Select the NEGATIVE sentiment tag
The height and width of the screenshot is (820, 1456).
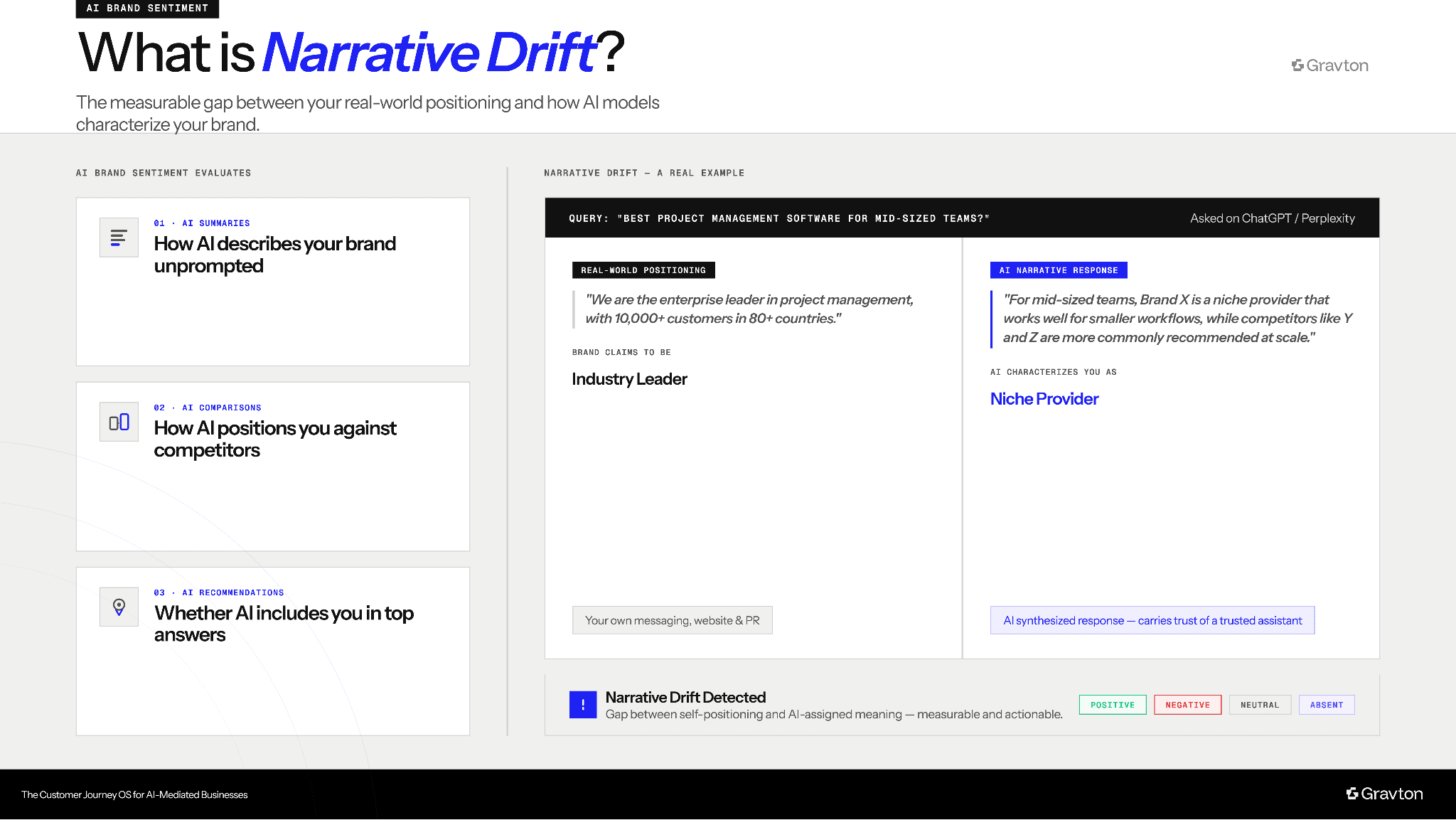(1187, 705)
